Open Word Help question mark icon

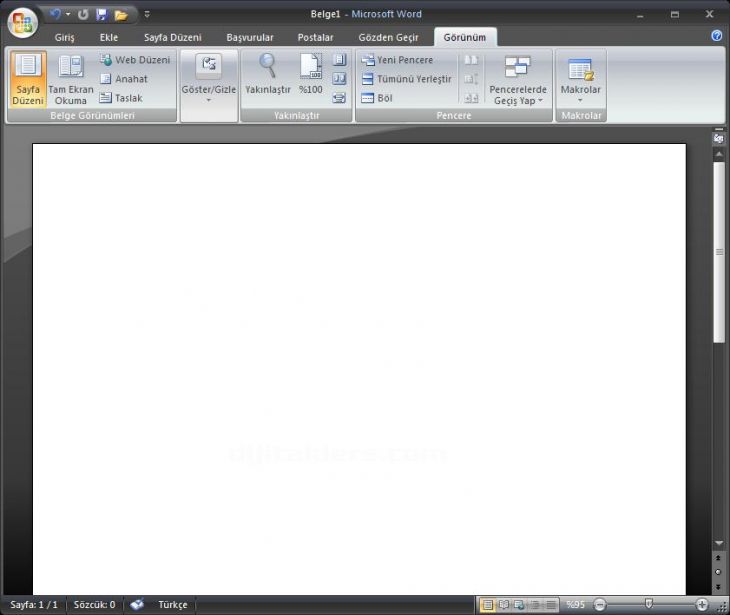tap(717, 35)
